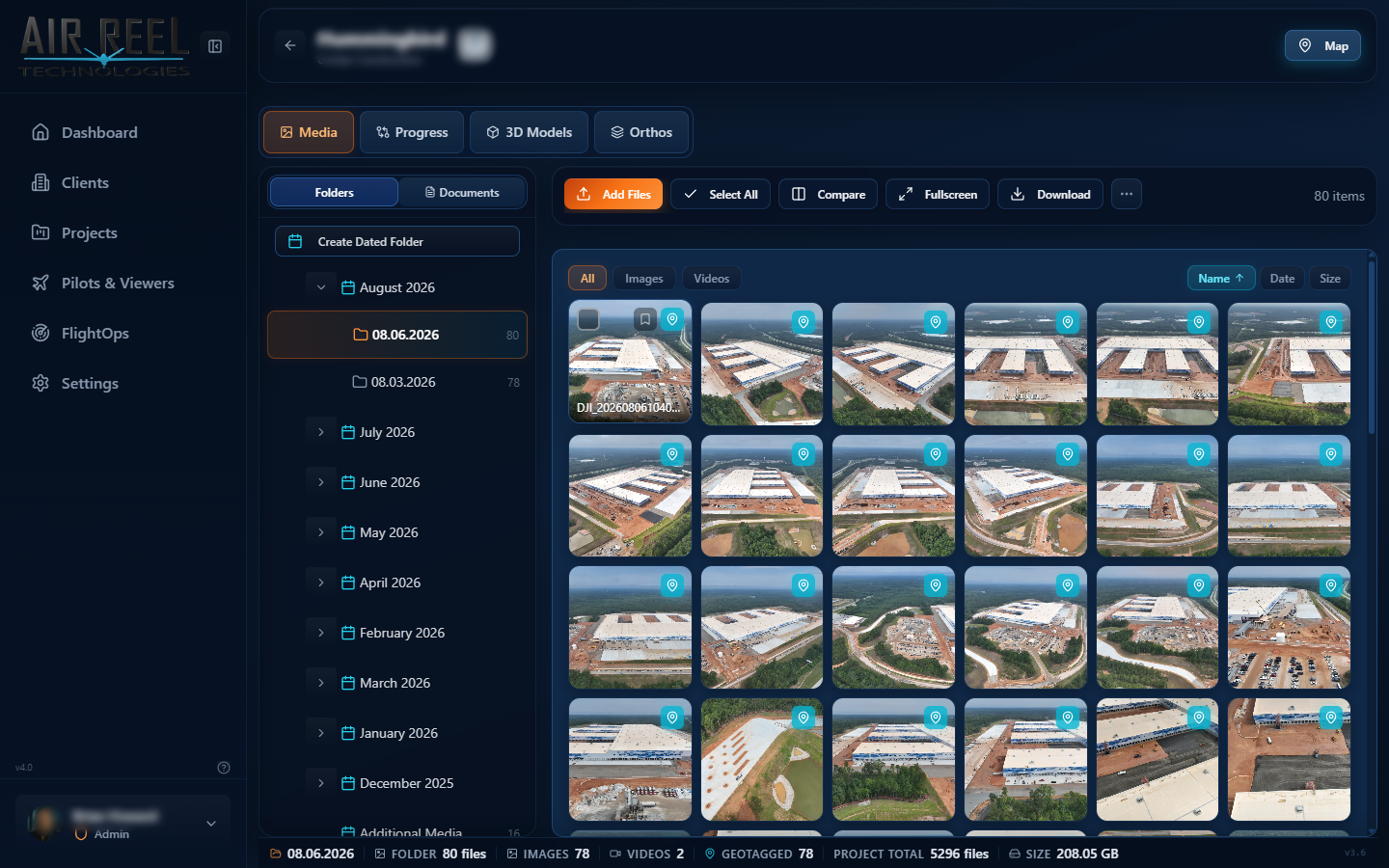Click Create Dated Folder

point(397,241)
